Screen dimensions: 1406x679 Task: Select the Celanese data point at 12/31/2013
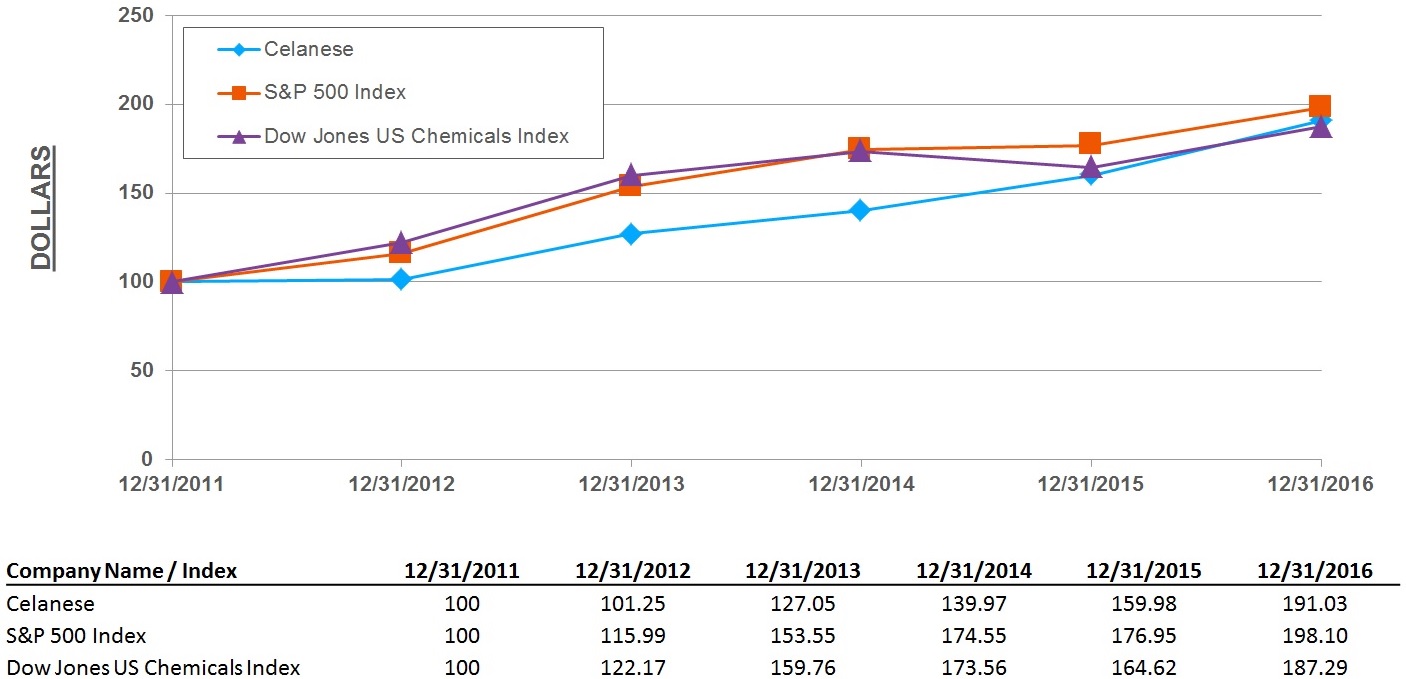pyautogui.click(x=631, y=234)
